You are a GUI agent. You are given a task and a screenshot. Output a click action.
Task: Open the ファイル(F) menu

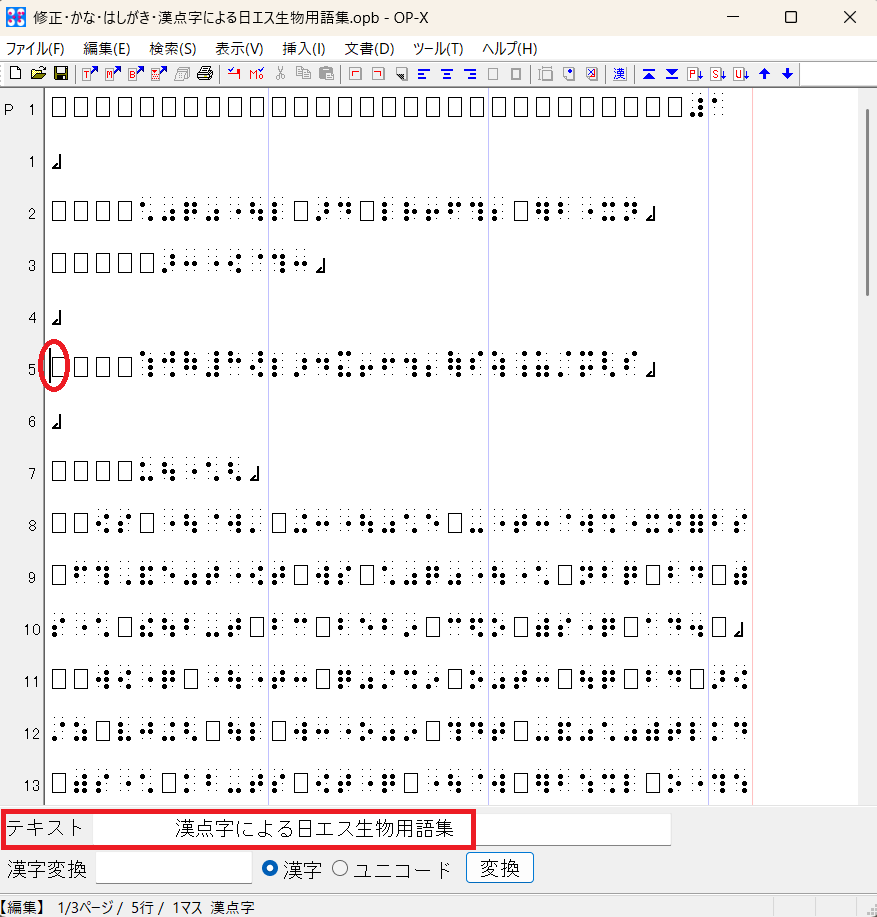(x=35, y=49)
